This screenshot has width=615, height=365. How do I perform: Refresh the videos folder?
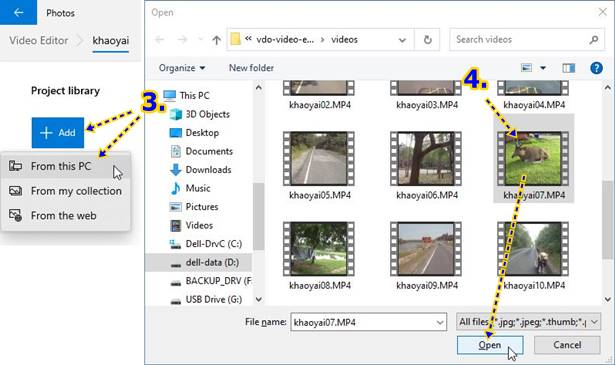(428, 40)
